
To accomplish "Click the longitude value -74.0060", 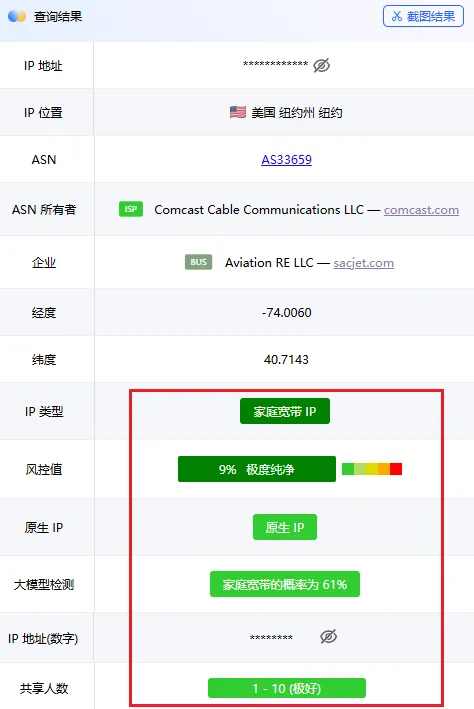I will (287, 312).
